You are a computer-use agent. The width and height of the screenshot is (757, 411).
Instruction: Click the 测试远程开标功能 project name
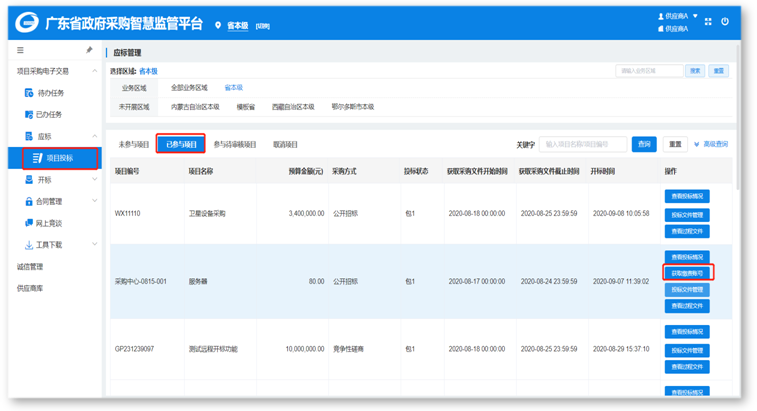point(213,349)
